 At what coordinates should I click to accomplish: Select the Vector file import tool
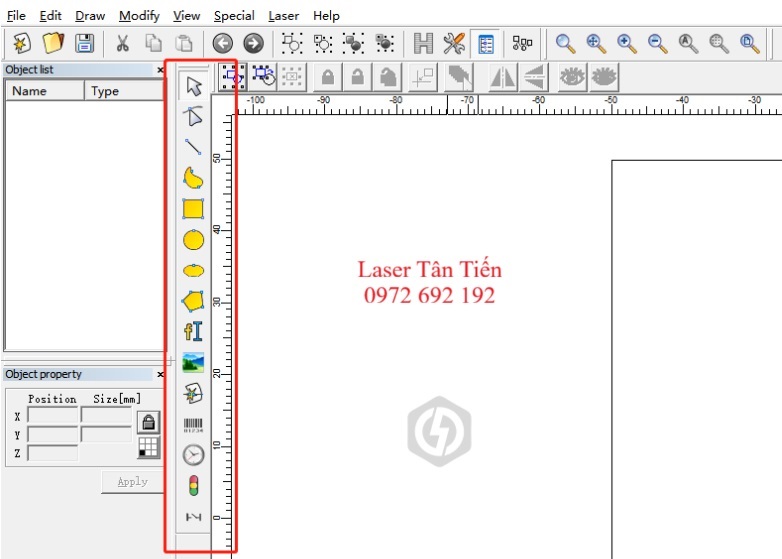coord(193,393)
